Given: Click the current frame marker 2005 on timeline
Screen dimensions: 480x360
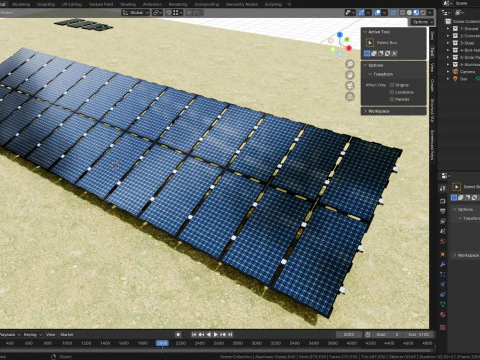Looking at the screenshot, I should tap(162, 343).
